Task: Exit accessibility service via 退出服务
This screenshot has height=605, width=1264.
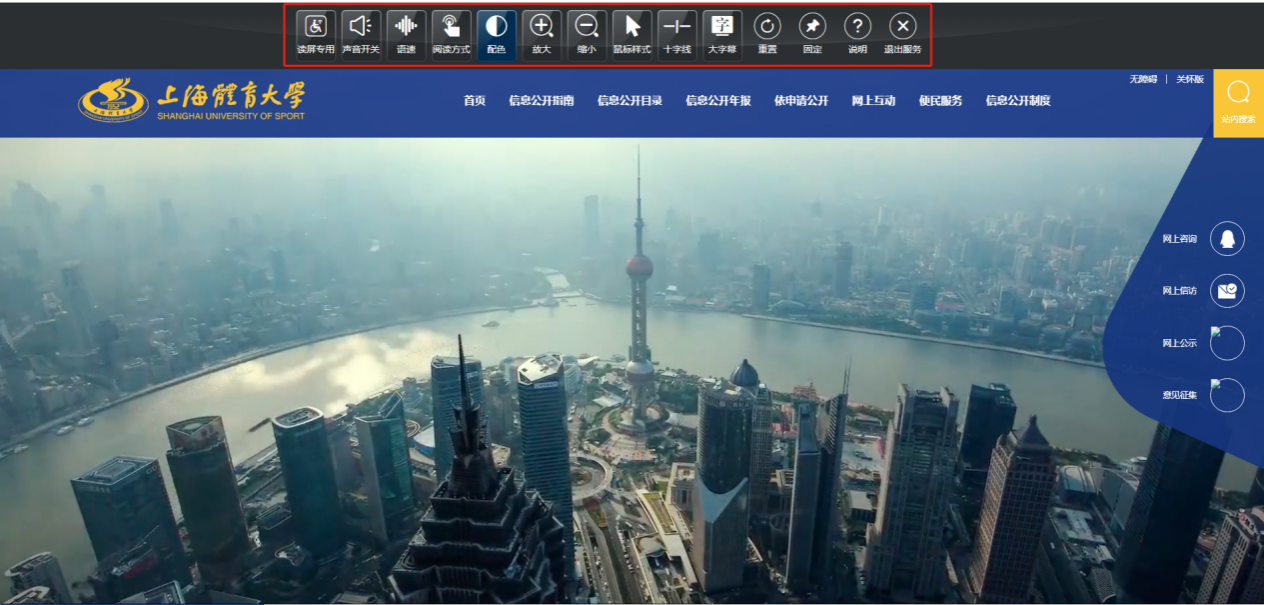Action: click(x=902, y=34)
